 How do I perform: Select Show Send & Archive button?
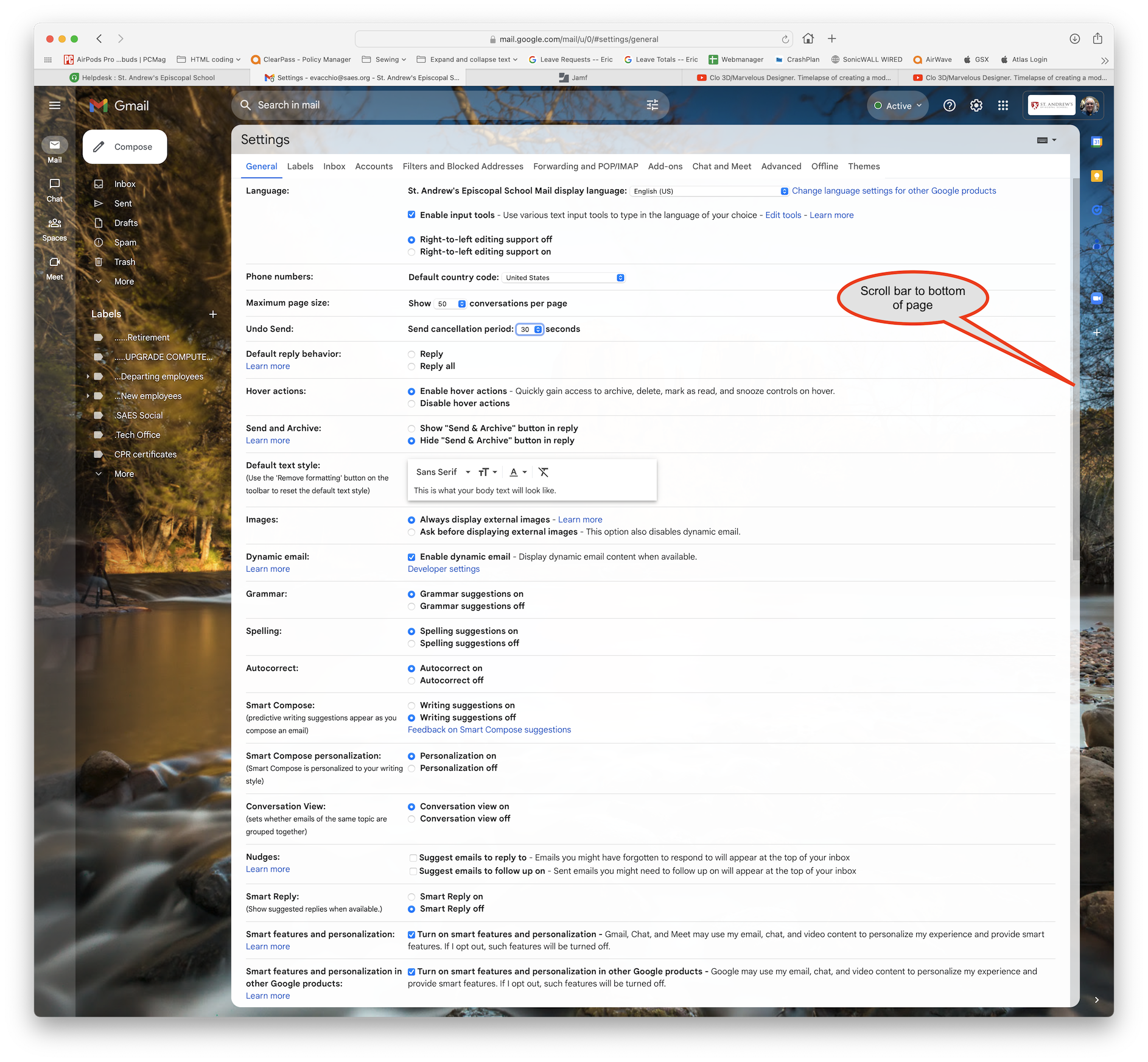pyautogui.click(x=411, y=429)
